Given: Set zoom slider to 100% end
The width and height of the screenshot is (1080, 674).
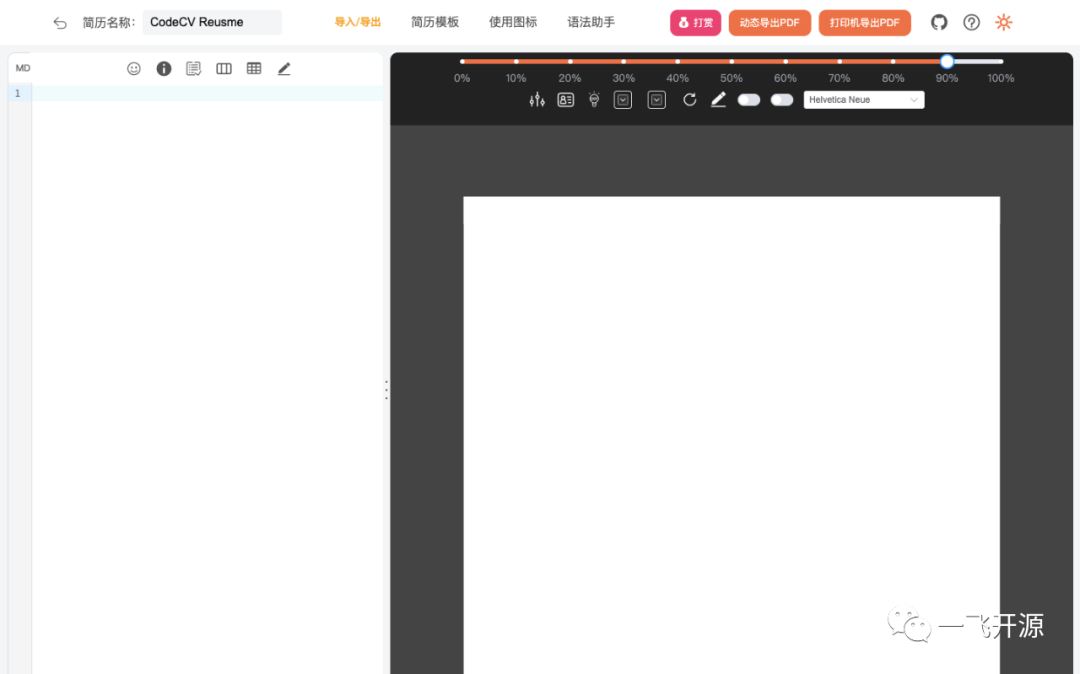Looking at the screenshot, I should coord(1000,61).
